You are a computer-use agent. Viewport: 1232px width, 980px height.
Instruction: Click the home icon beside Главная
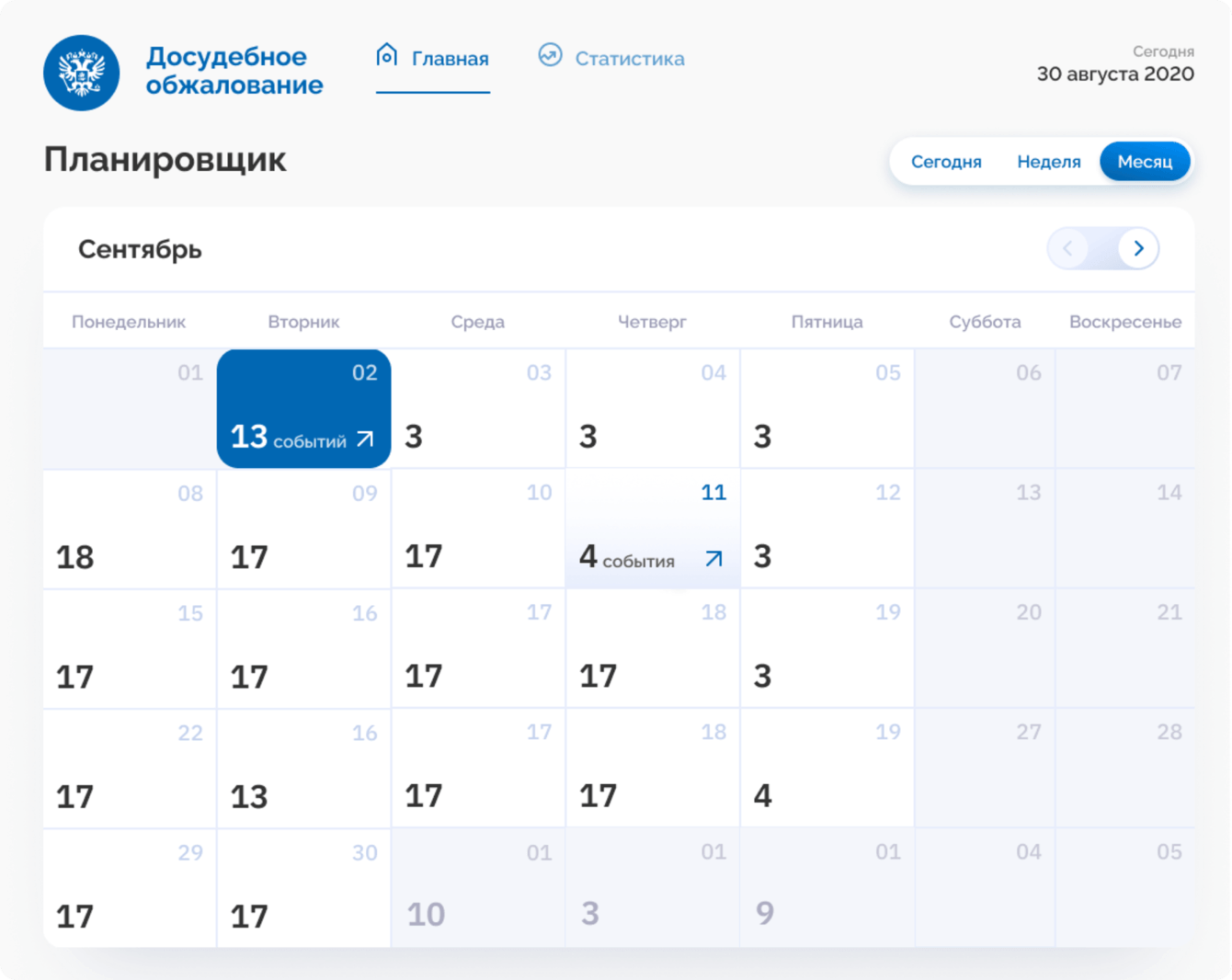coord(387,55)
